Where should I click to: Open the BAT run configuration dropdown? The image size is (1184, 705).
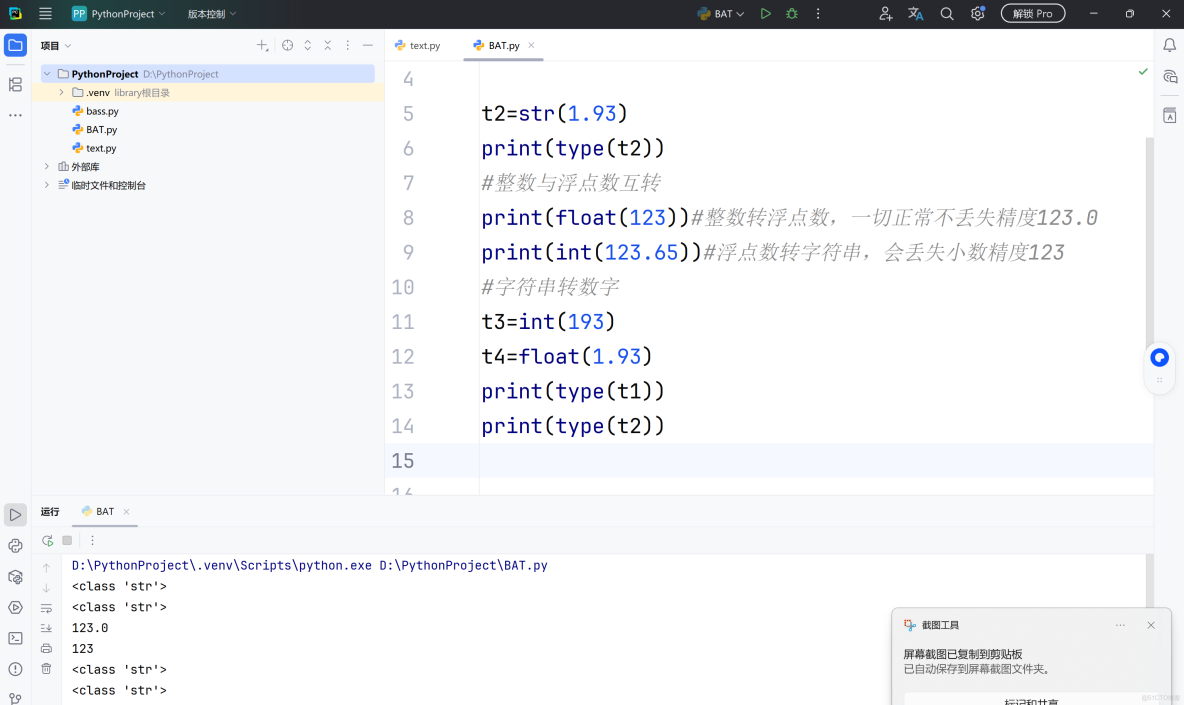tap(719, 13)
